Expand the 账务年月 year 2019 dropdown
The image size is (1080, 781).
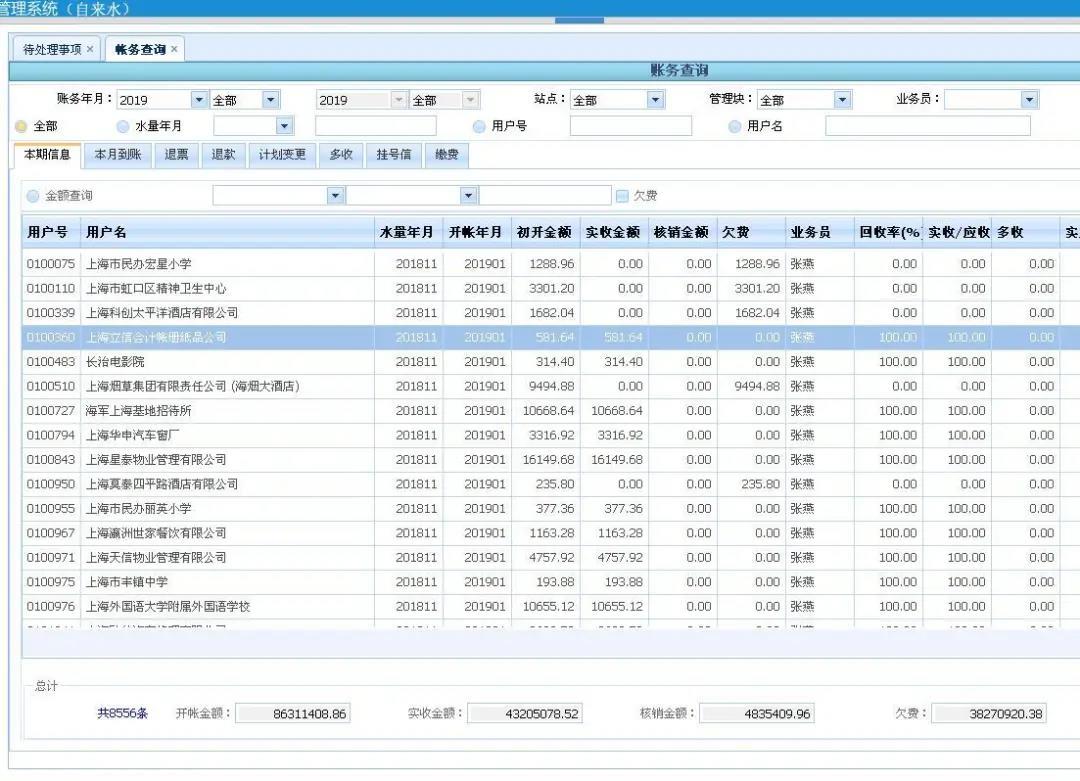[x=198, y=100]
